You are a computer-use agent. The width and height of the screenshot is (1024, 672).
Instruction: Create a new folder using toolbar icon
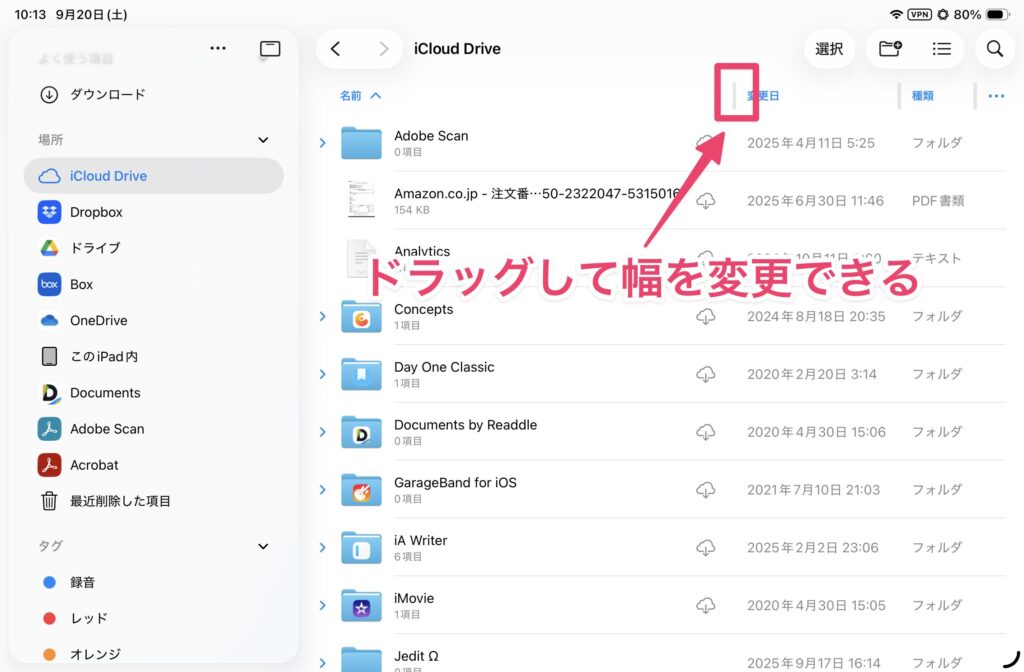click(x=890, y=48)
